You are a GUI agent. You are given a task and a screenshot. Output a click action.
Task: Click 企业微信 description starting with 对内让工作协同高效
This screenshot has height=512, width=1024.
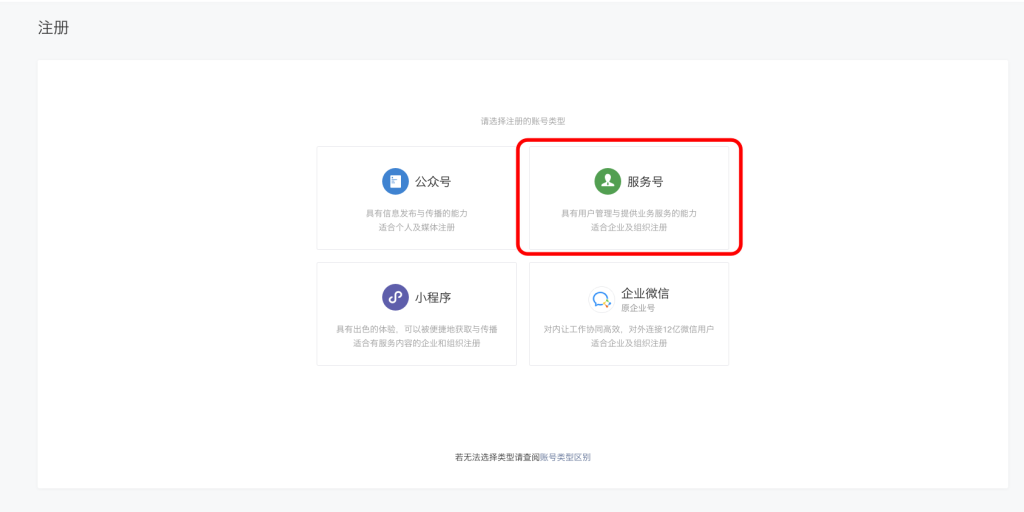point(628,329)
